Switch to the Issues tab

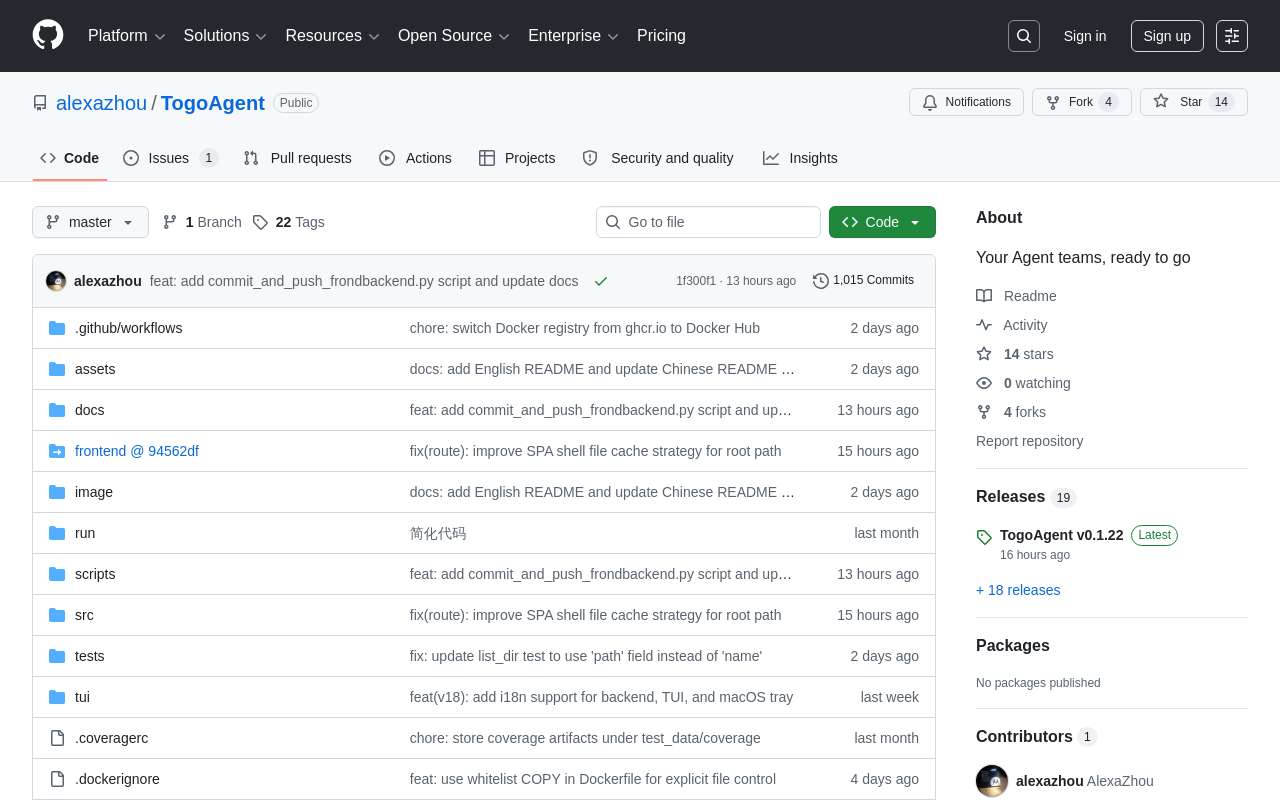[169, 158]
